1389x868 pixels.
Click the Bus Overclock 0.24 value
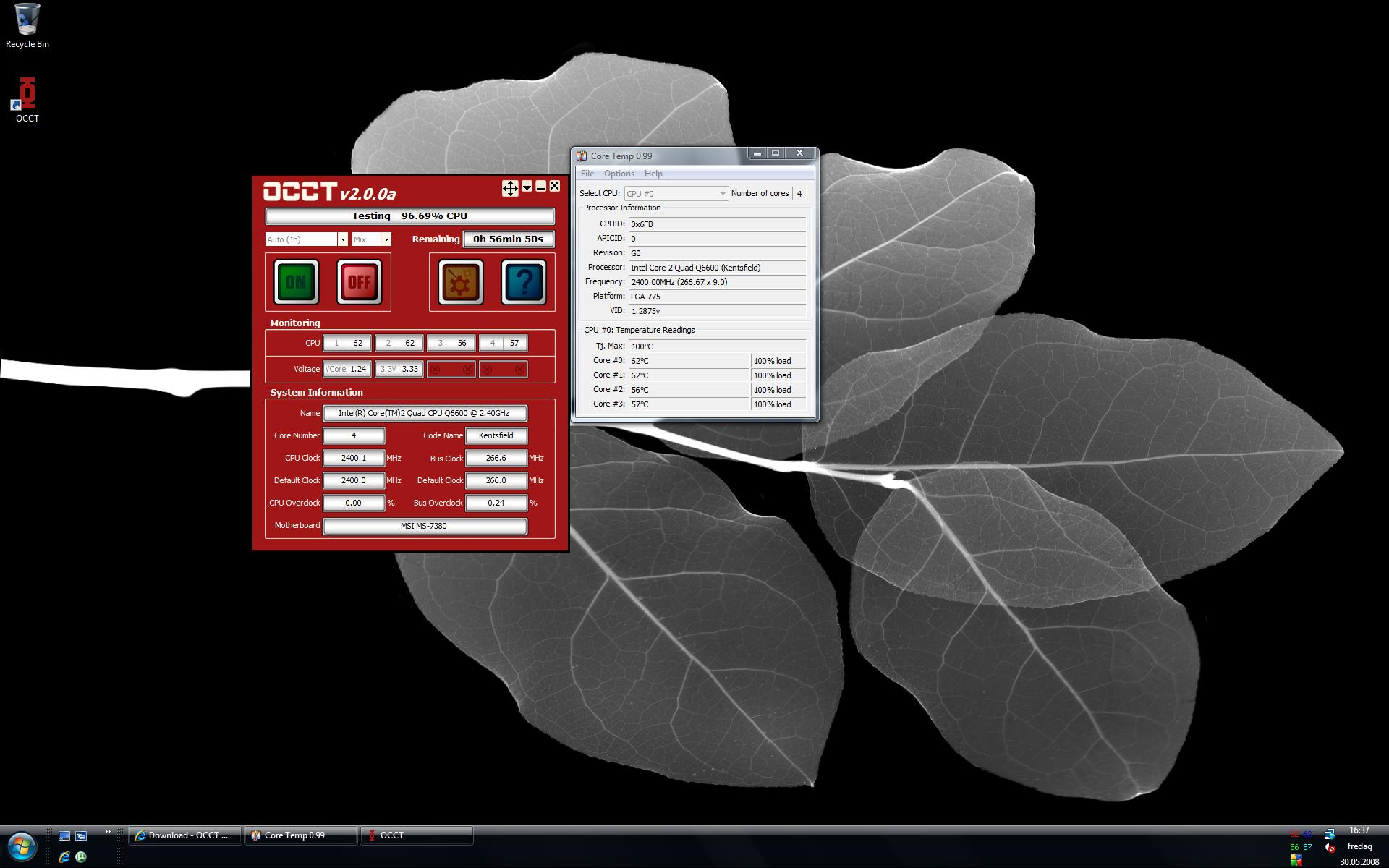(496, 503)
